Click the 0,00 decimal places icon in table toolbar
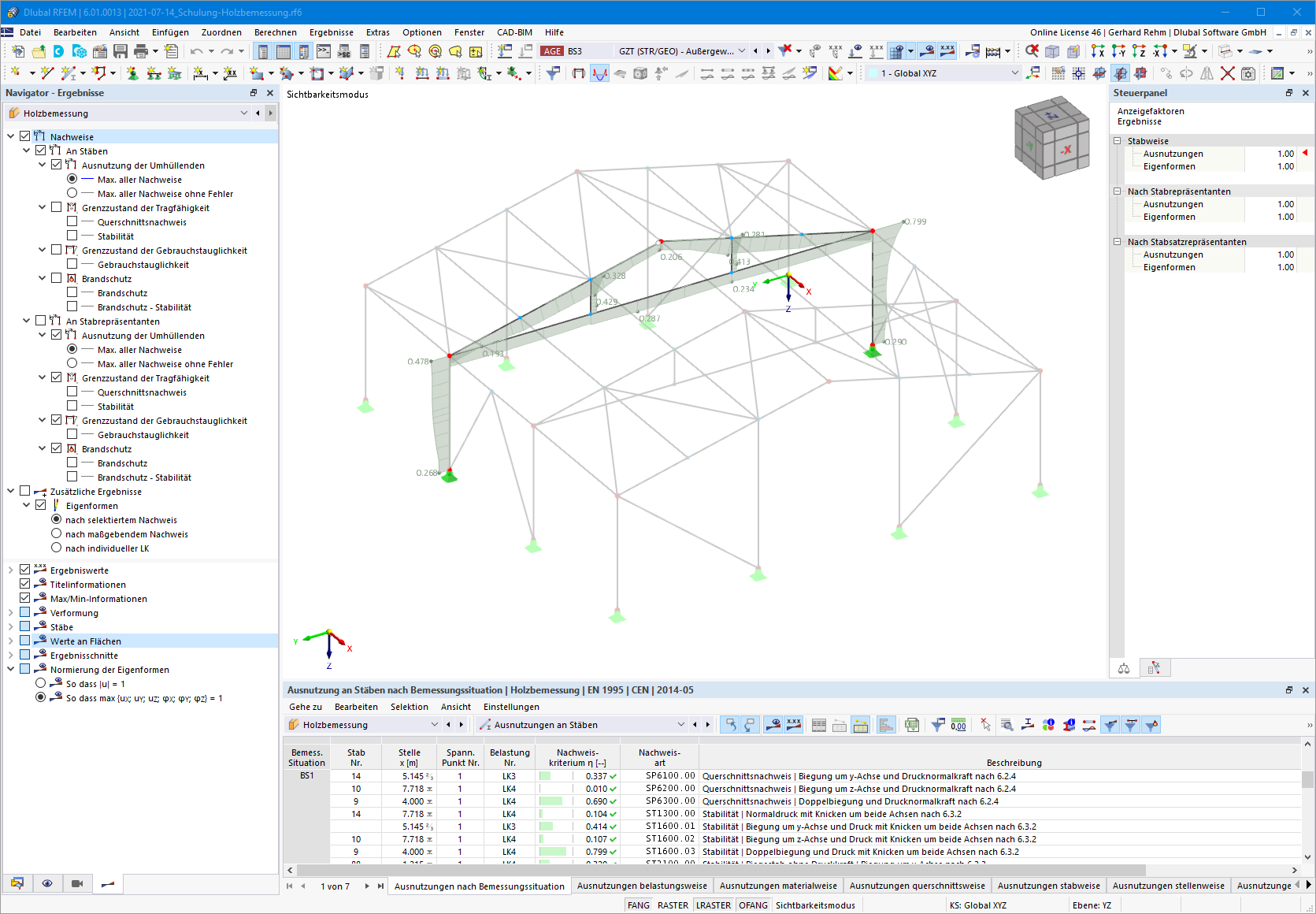 [958, 725]
